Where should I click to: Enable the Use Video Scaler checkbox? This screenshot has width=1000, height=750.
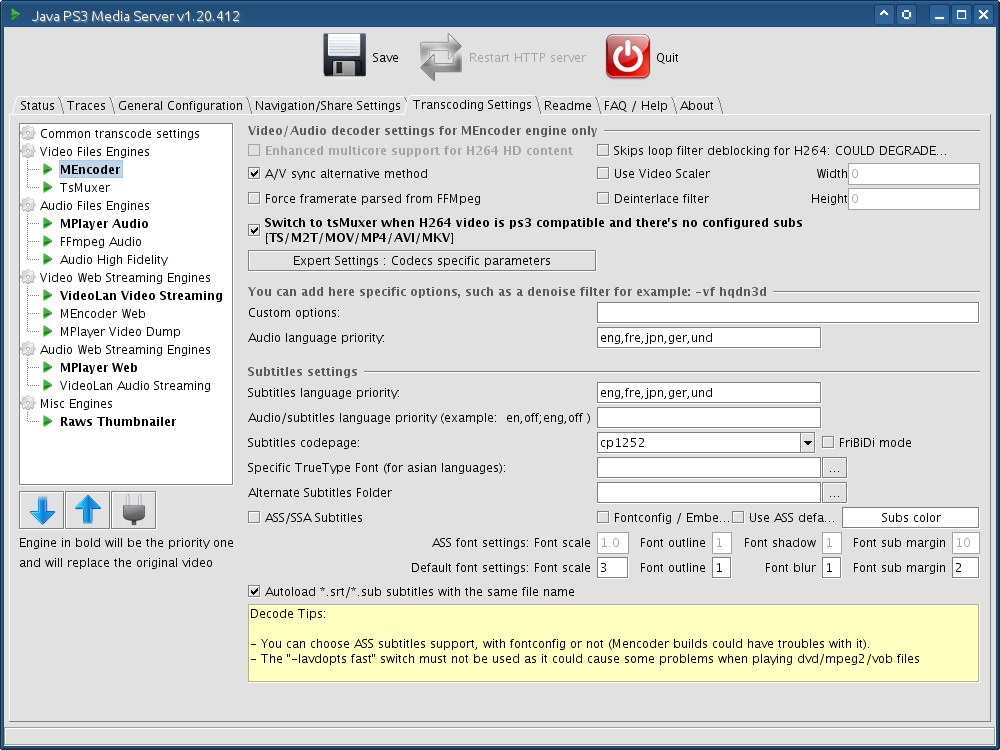(x=603, y=173)
